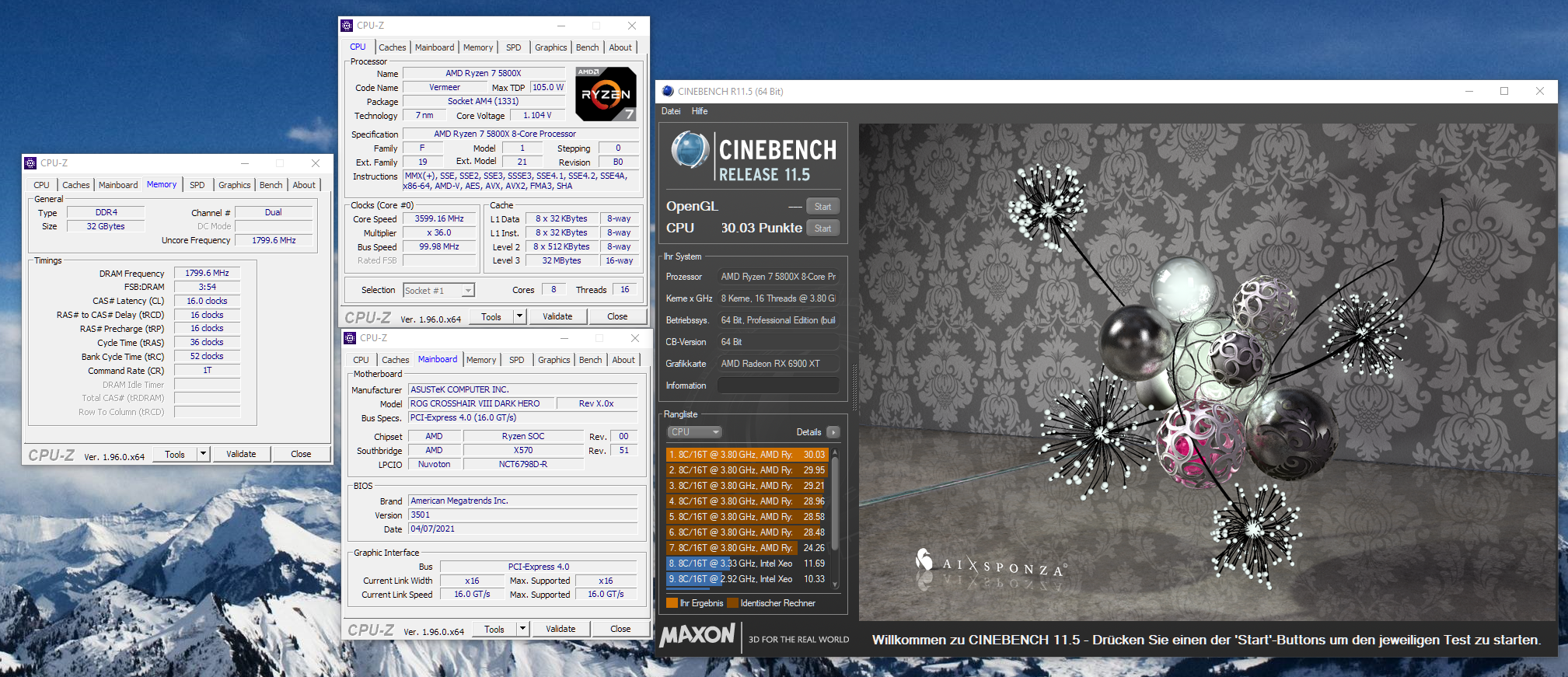Click the BIOS Date value 04/07/2021
The height and width of the screenshot is (677, 1568).
(522, 529)
